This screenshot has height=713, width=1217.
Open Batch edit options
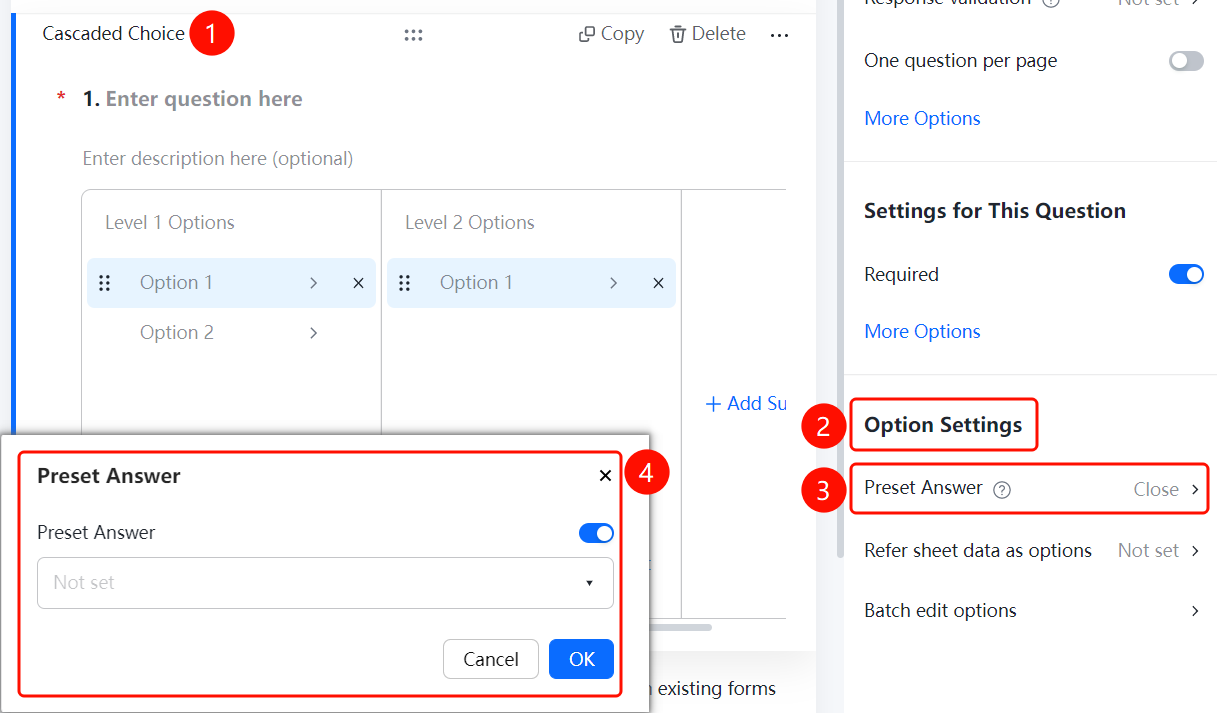coord(1031,611)
